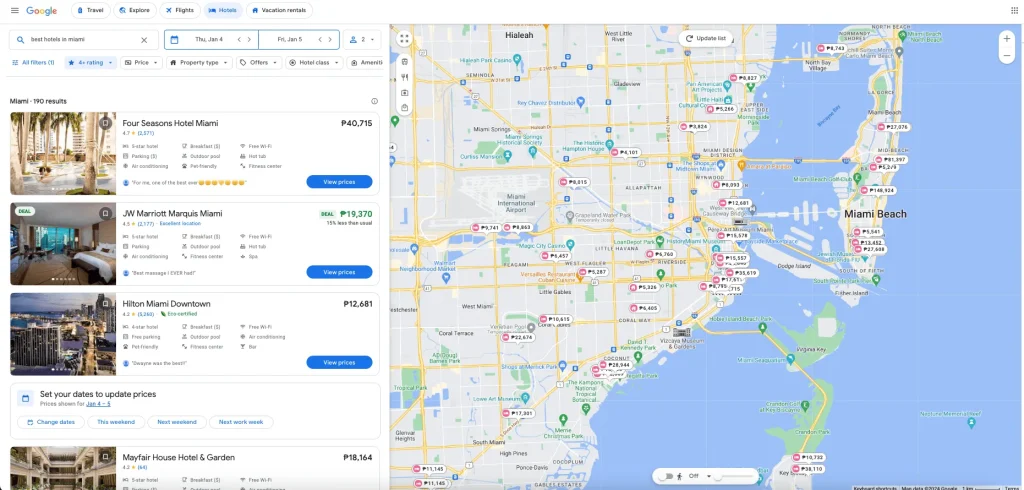Open the Amenities filter dropdown
This screenshot has height=490, width=1024.
pos(366,63)
